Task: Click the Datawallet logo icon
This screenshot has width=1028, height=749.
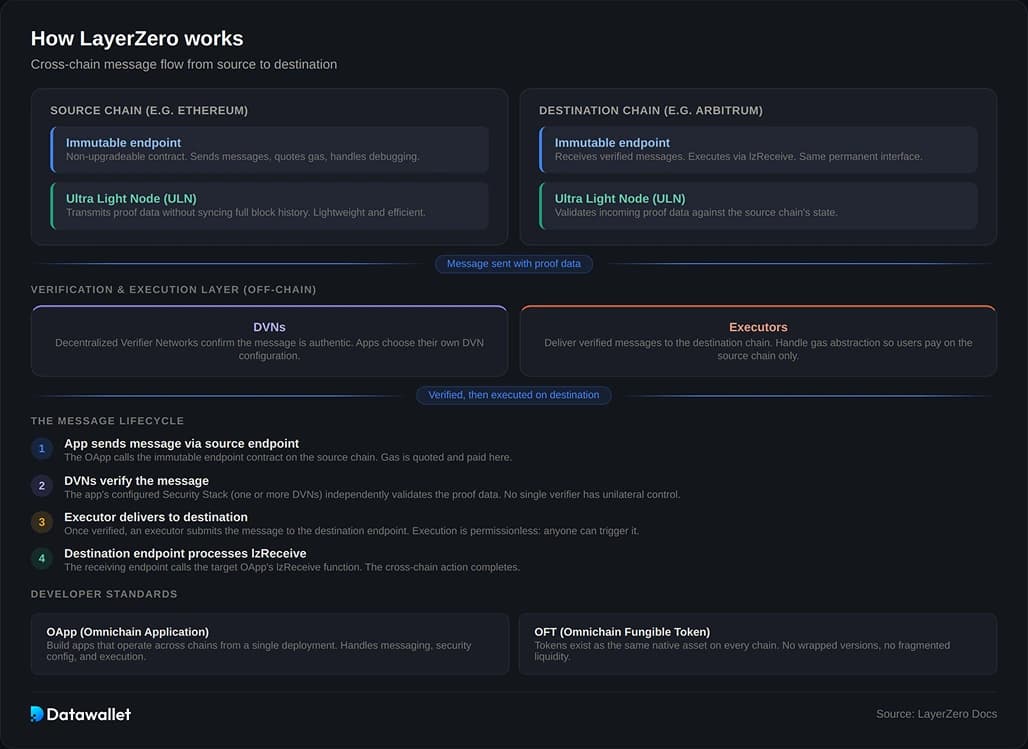Action: (37, 714)
